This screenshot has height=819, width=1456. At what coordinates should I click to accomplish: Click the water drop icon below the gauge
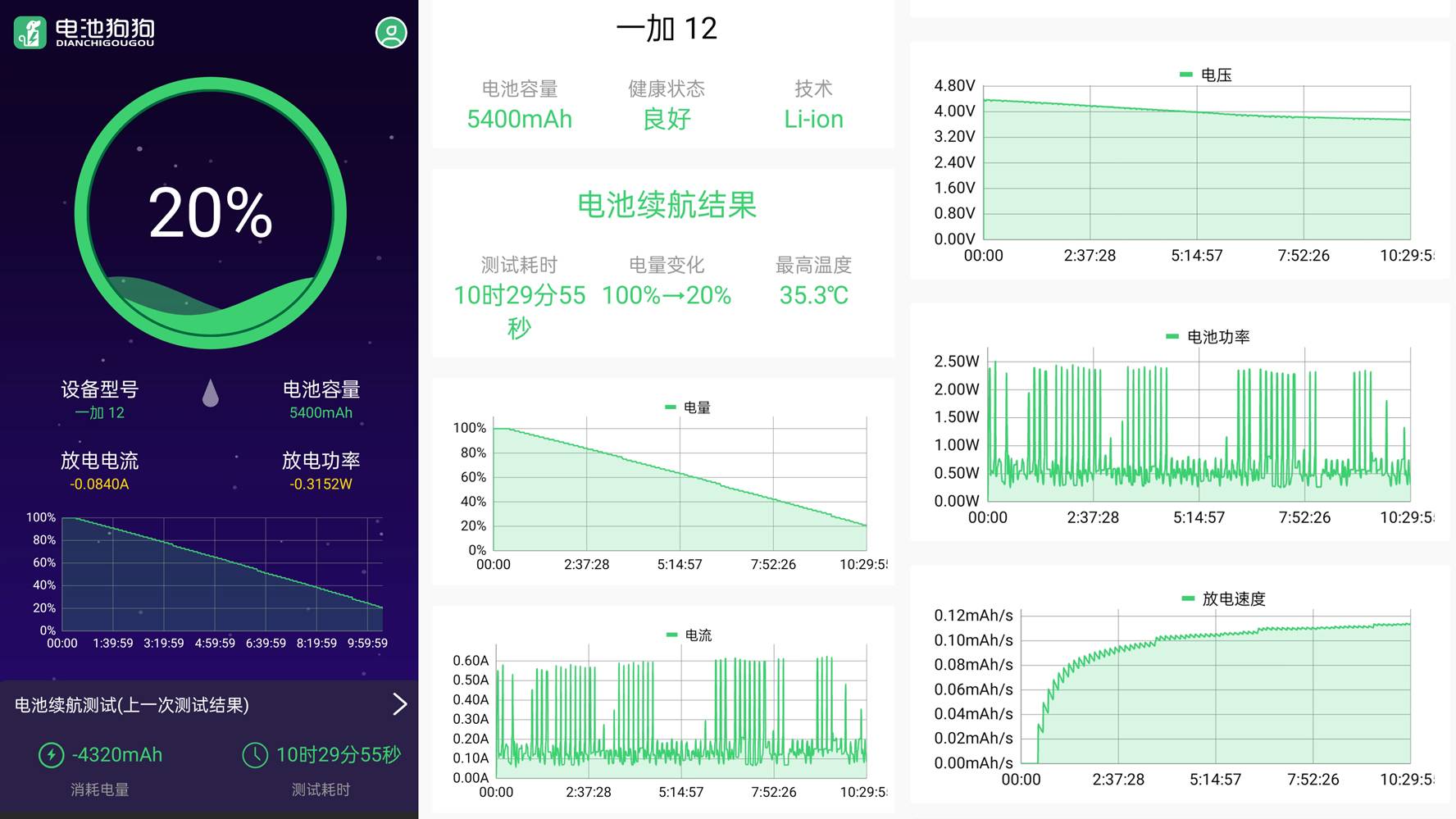coord(211,393)
